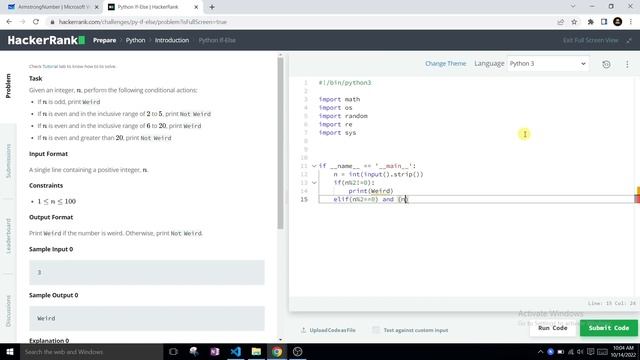
Task: Click the network icon in system tray
Action: click(x=571, y=352)
